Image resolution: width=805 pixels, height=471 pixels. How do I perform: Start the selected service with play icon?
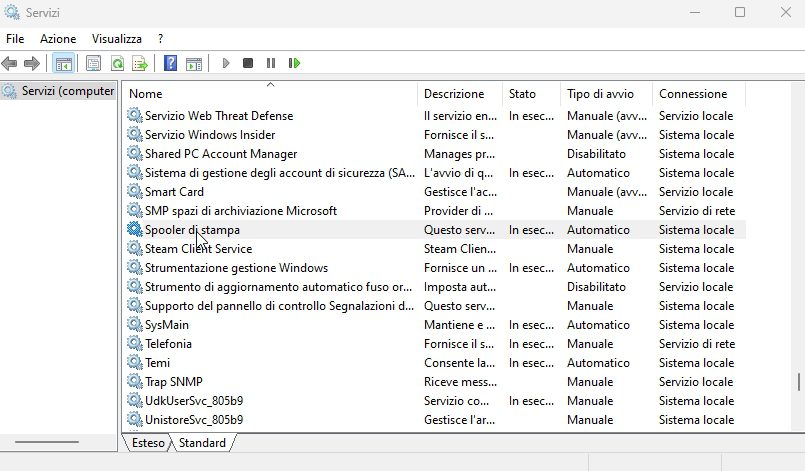225,64
